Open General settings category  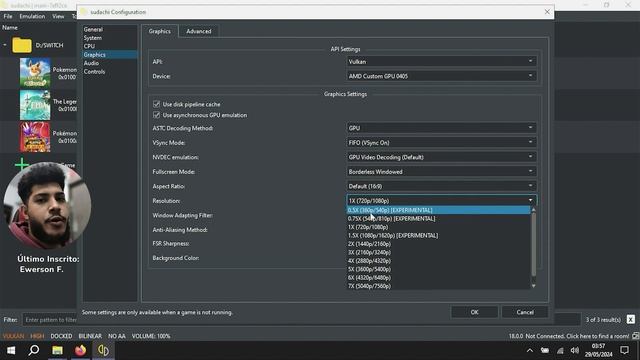coord(93,29)
